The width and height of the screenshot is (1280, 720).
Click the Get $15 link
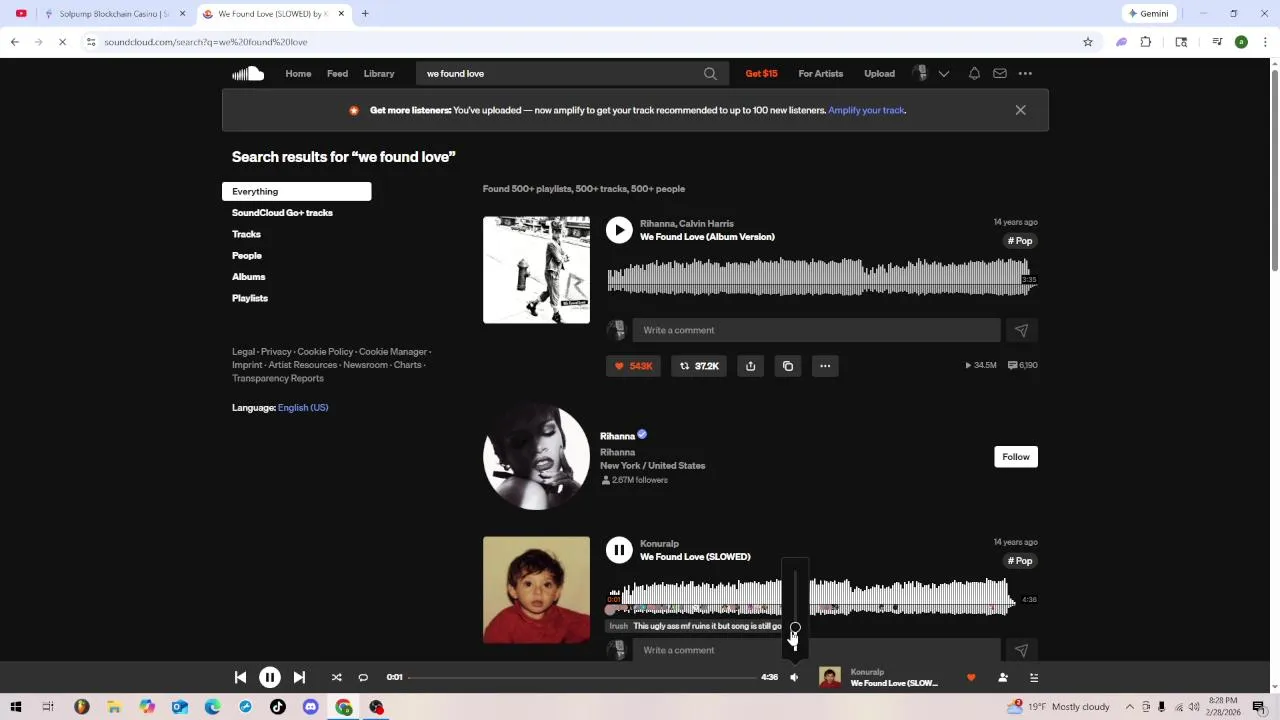point(761,73)
